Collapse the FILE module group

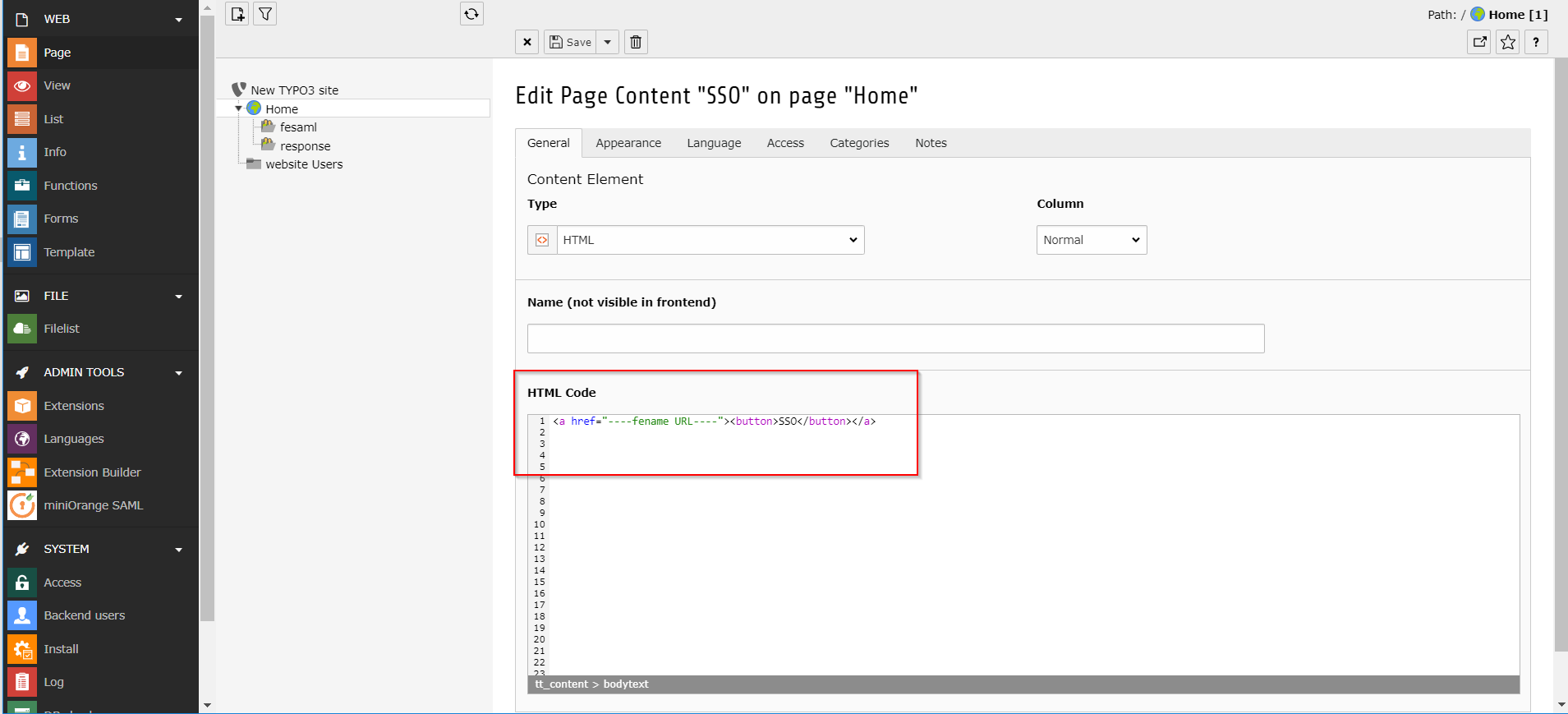pos(178,297)
